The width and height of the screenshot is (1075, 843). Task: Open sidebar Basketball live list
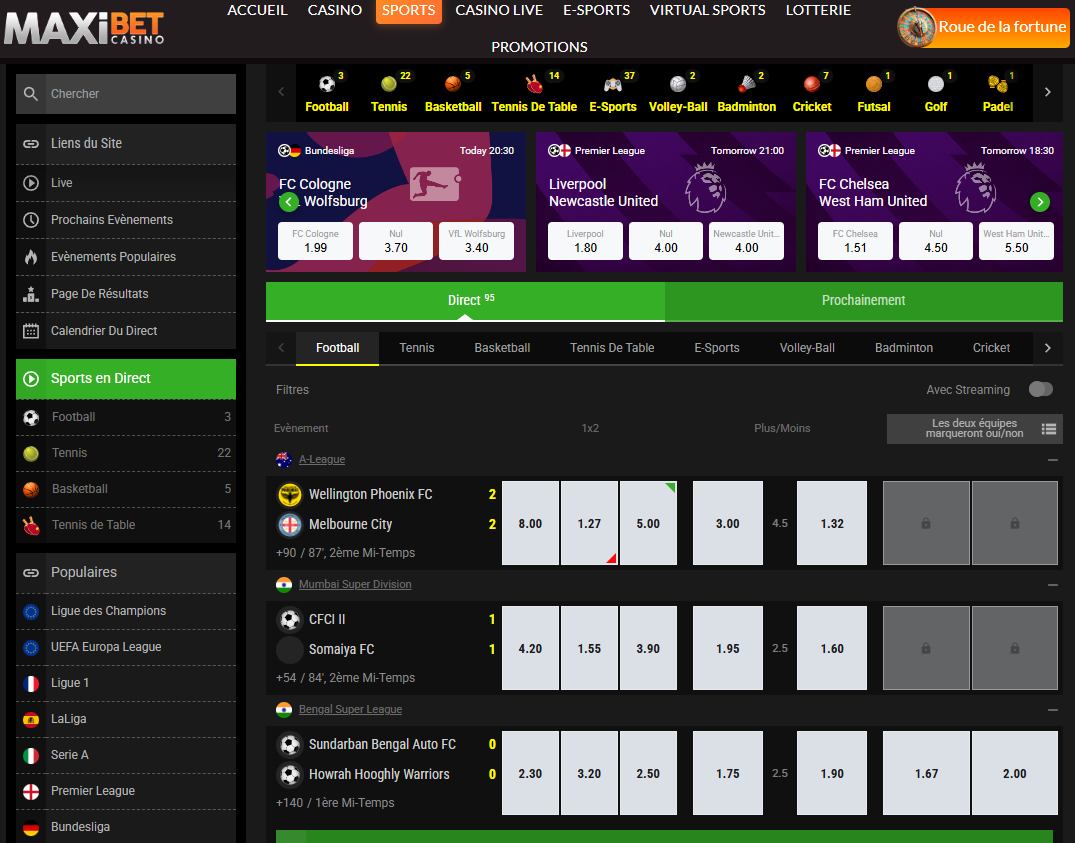point(126,489)
